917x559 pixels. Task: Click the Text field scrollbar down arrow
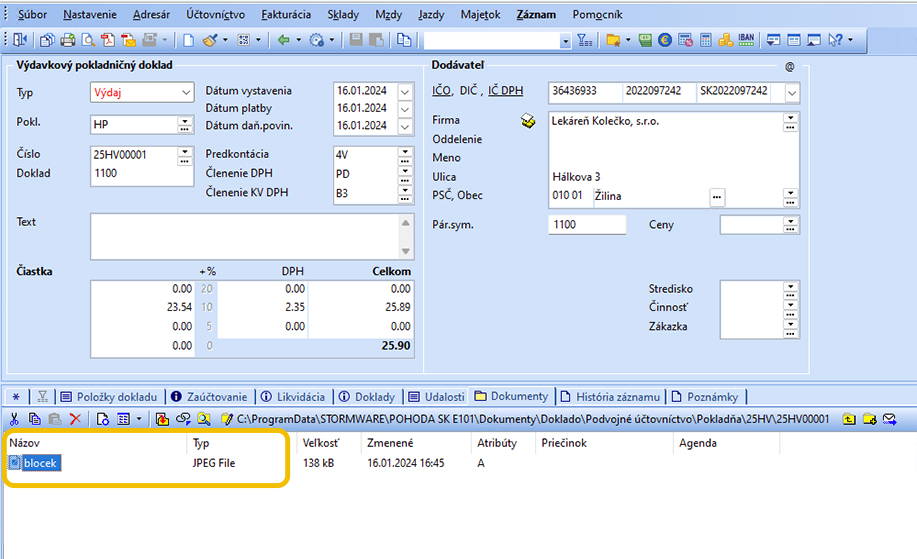tap(406, 251)
